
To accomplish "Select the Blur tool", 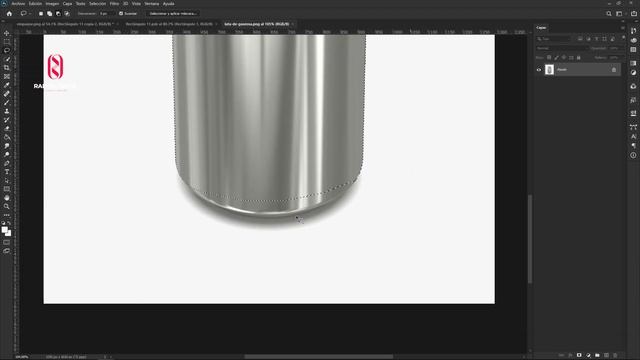I will (7, 146).
